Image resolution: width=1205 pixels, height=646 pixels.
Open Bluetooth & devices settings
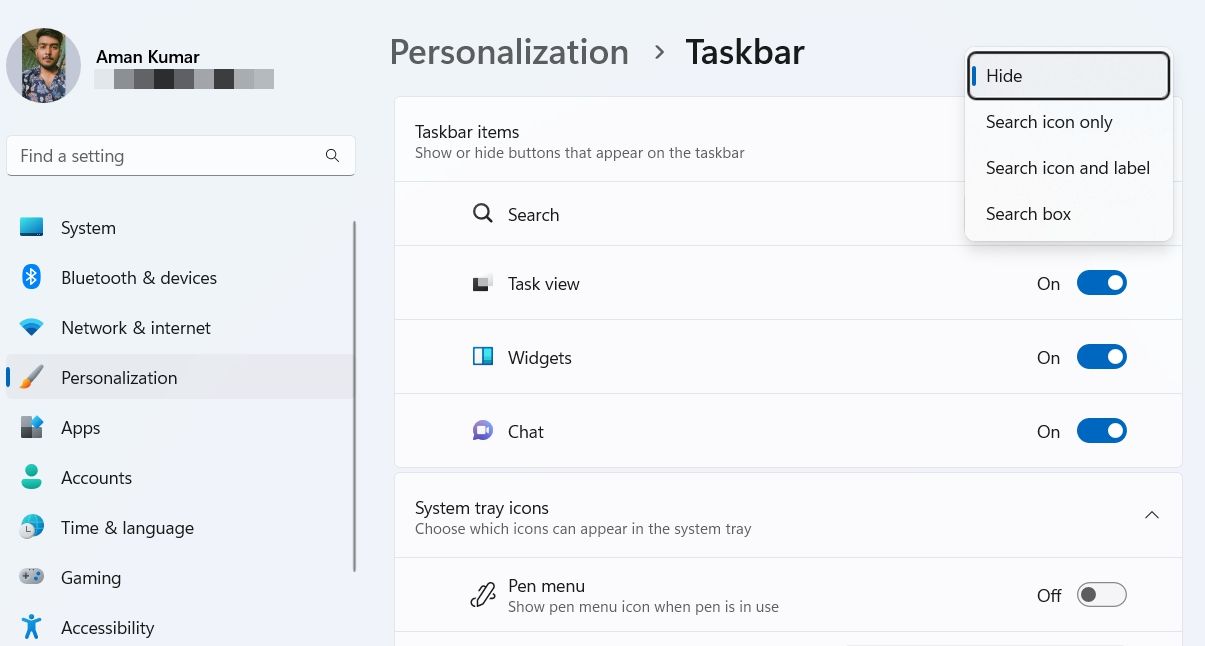point(31,277)
